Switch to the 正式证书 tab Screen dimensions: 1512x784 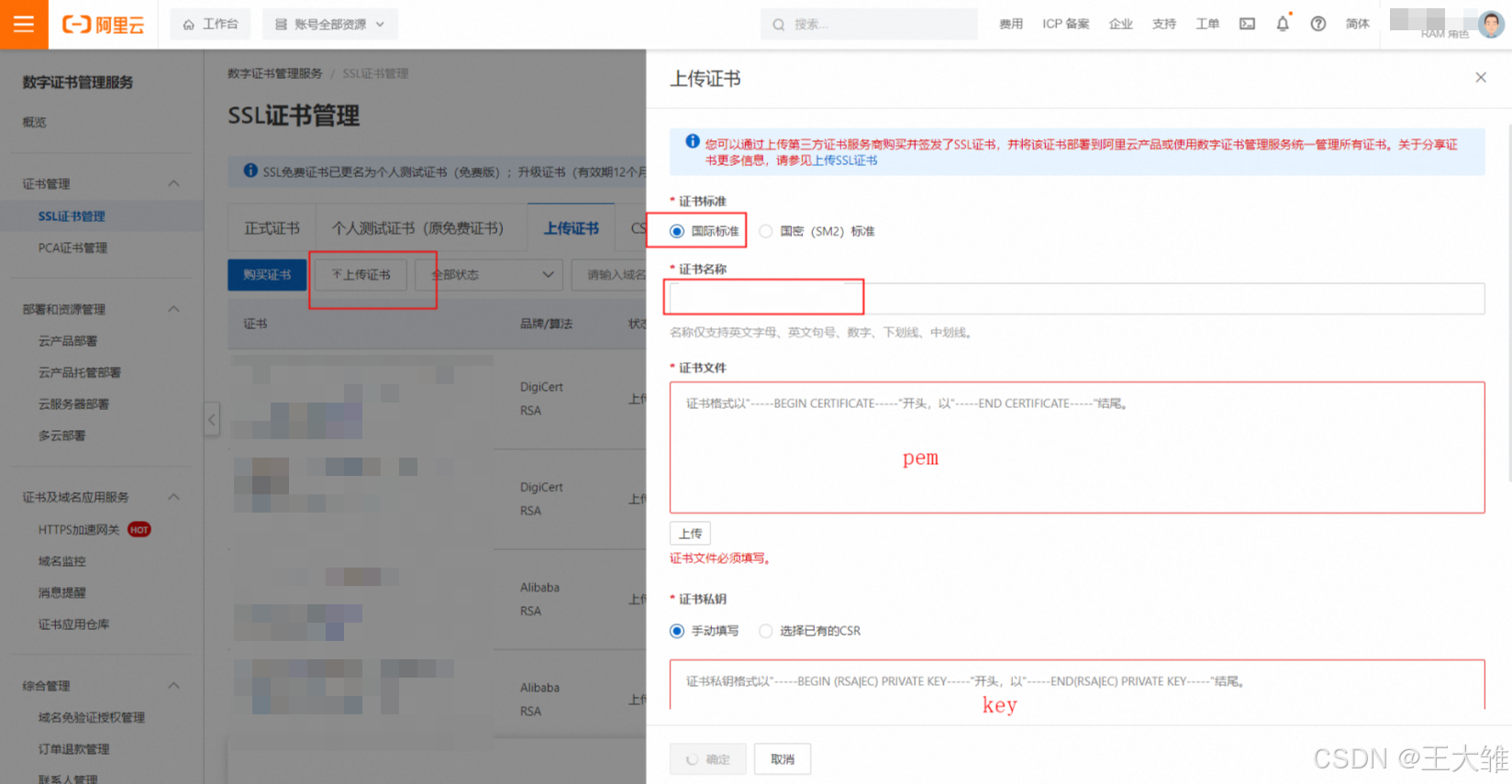(x=272, y=228)
